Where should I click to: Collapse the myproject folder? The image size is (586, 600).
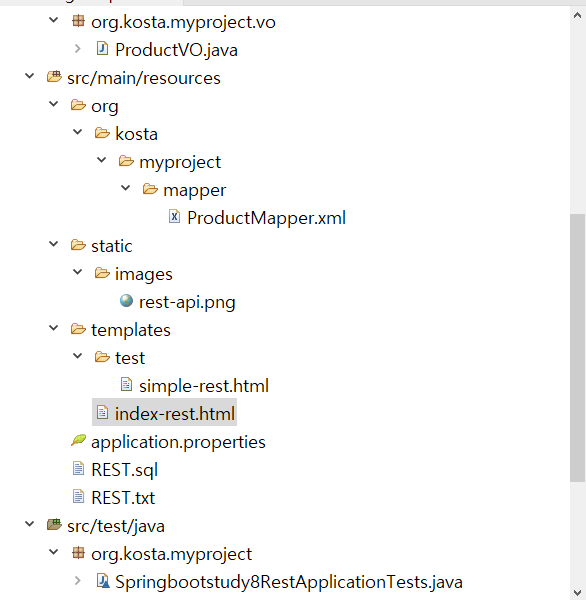(x=102, y=160)
